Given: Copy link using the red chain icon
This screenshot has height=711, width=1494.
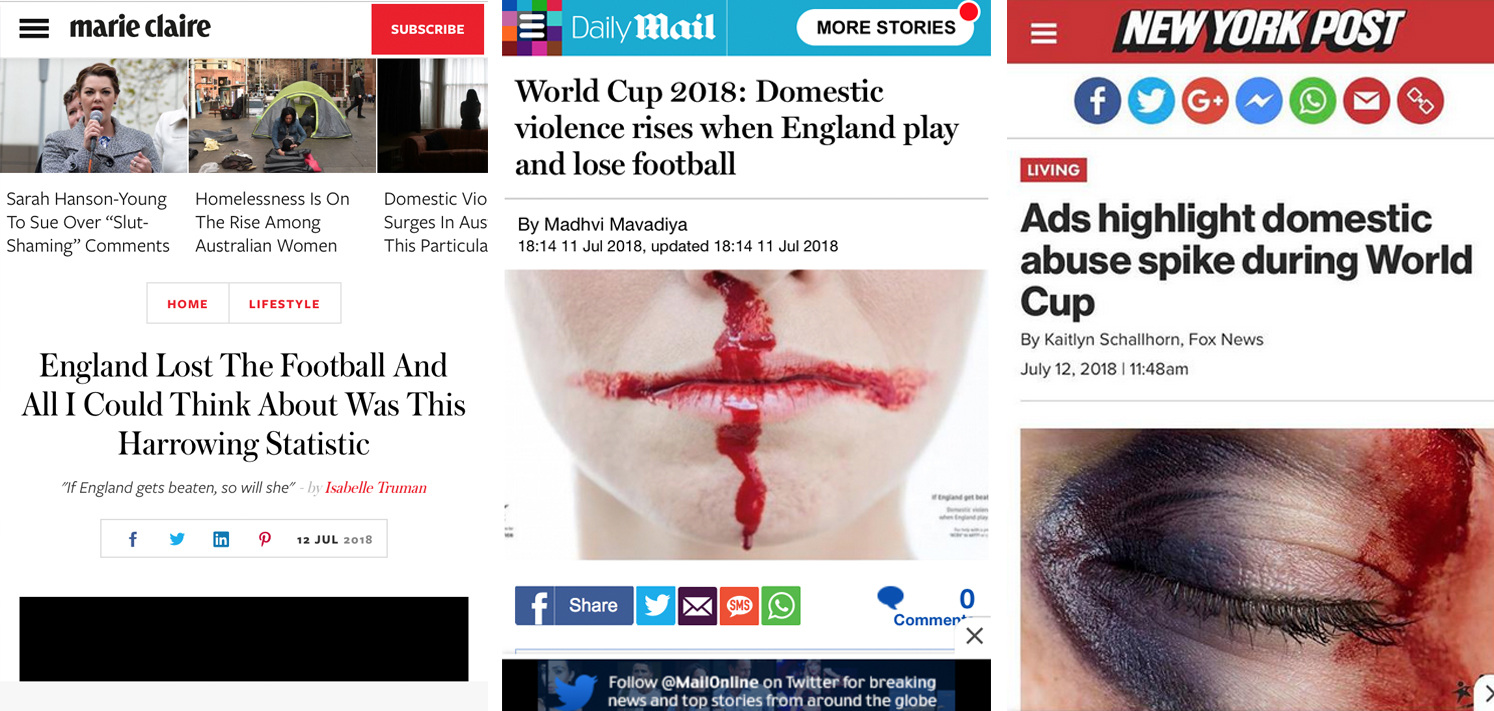Looking at the screenshot, I should [1421, 101].
